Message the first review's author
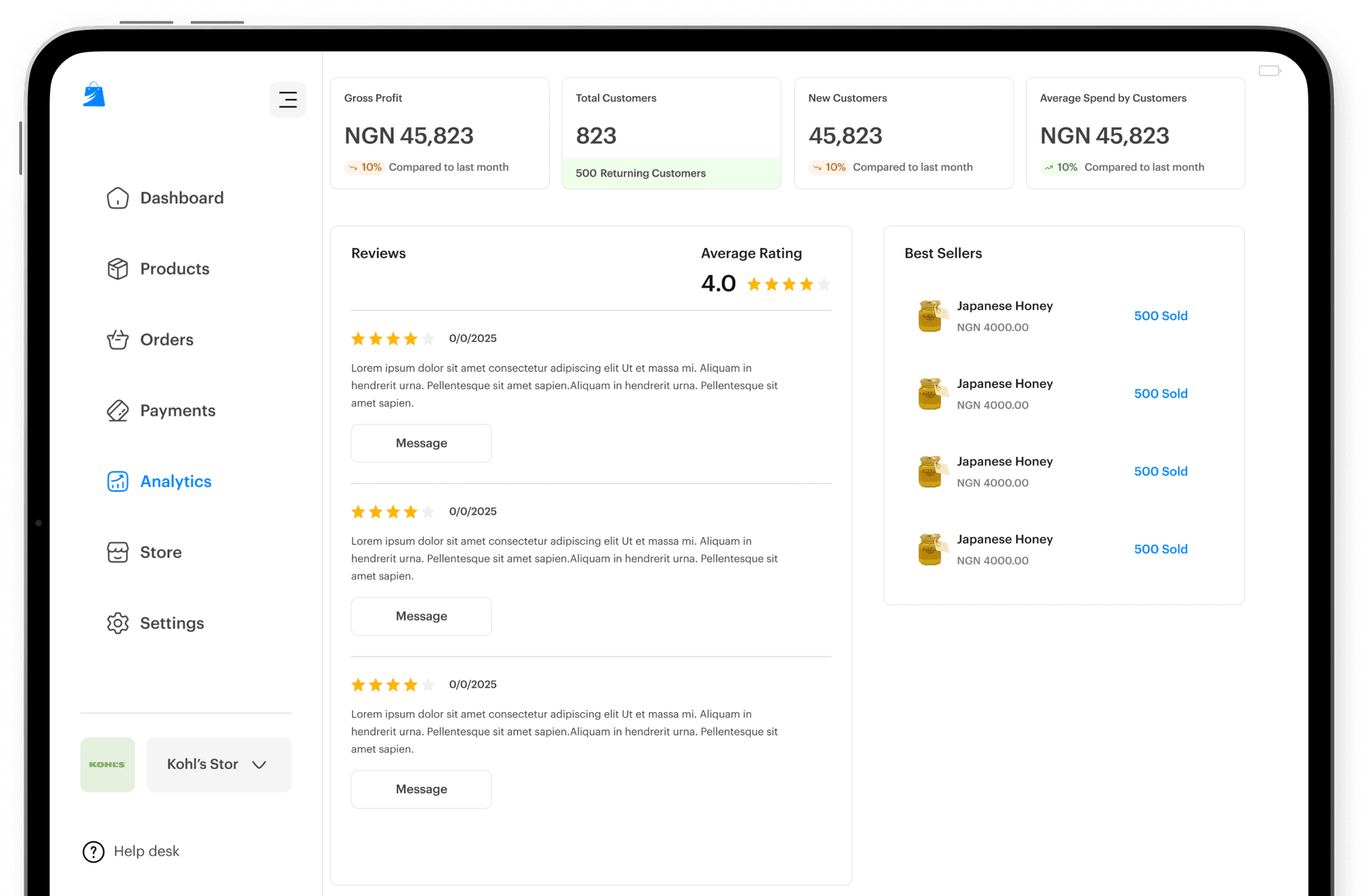The width and height of the screenshot is (1369, 896). (x=421, y=443)
